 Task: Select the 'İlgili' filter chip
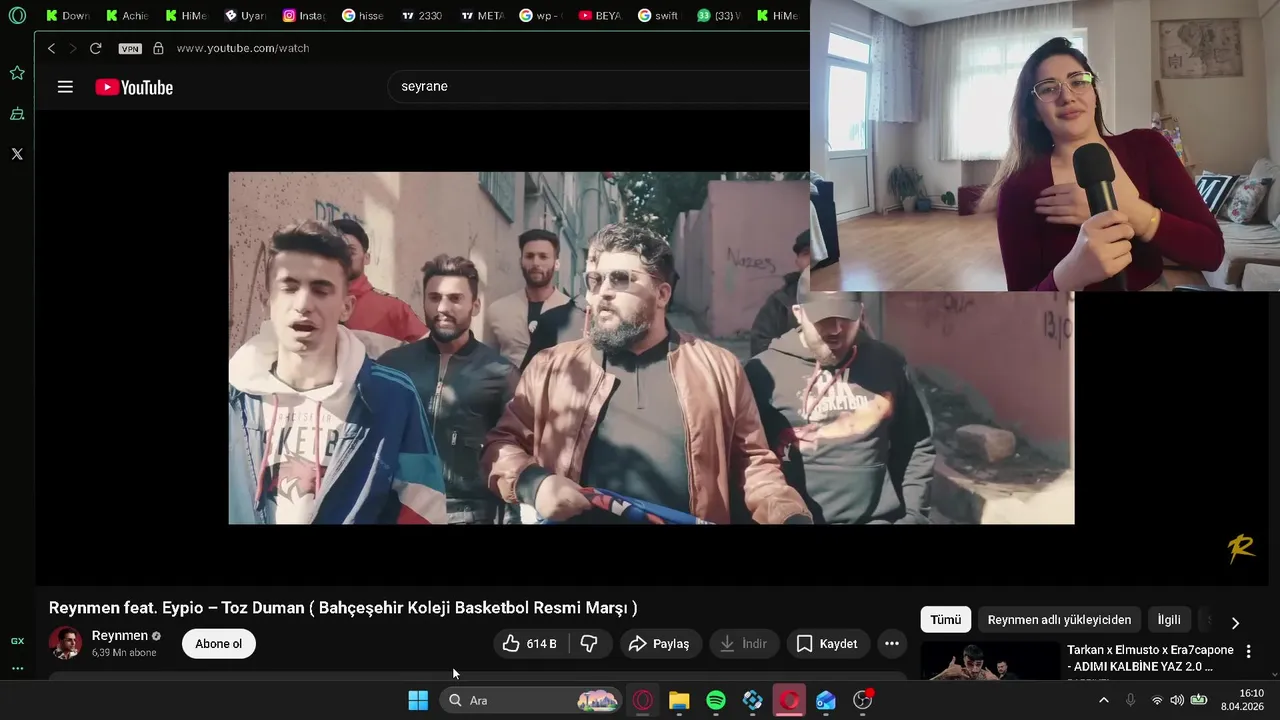point(1169,620)
